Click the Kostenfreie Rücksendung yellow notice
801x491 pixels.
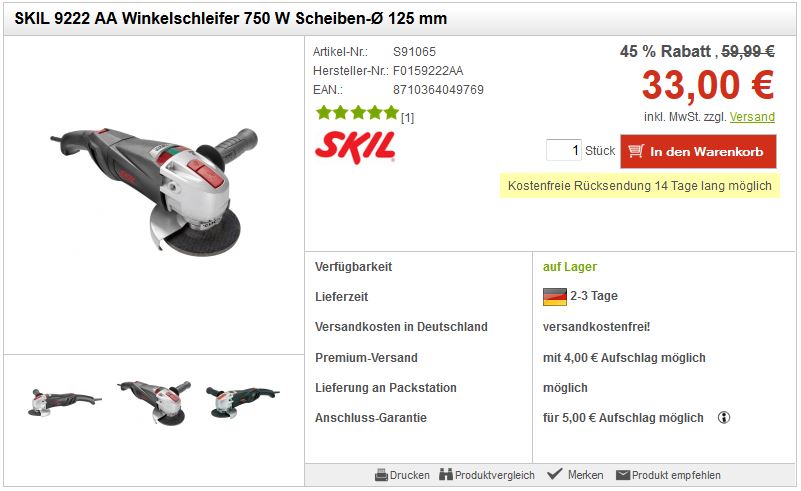[x=640, y=185]
